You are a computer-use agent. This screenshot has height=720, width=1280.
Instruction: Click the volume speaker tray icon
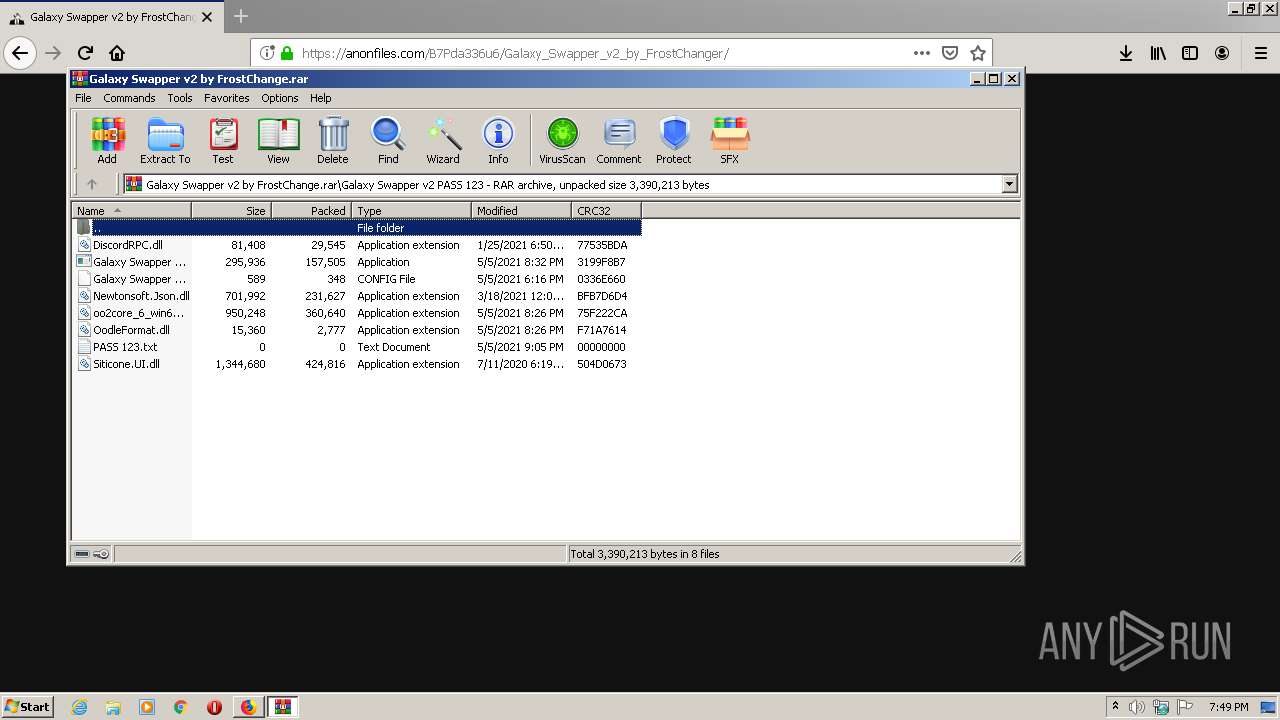click(x=1137, y=707)
